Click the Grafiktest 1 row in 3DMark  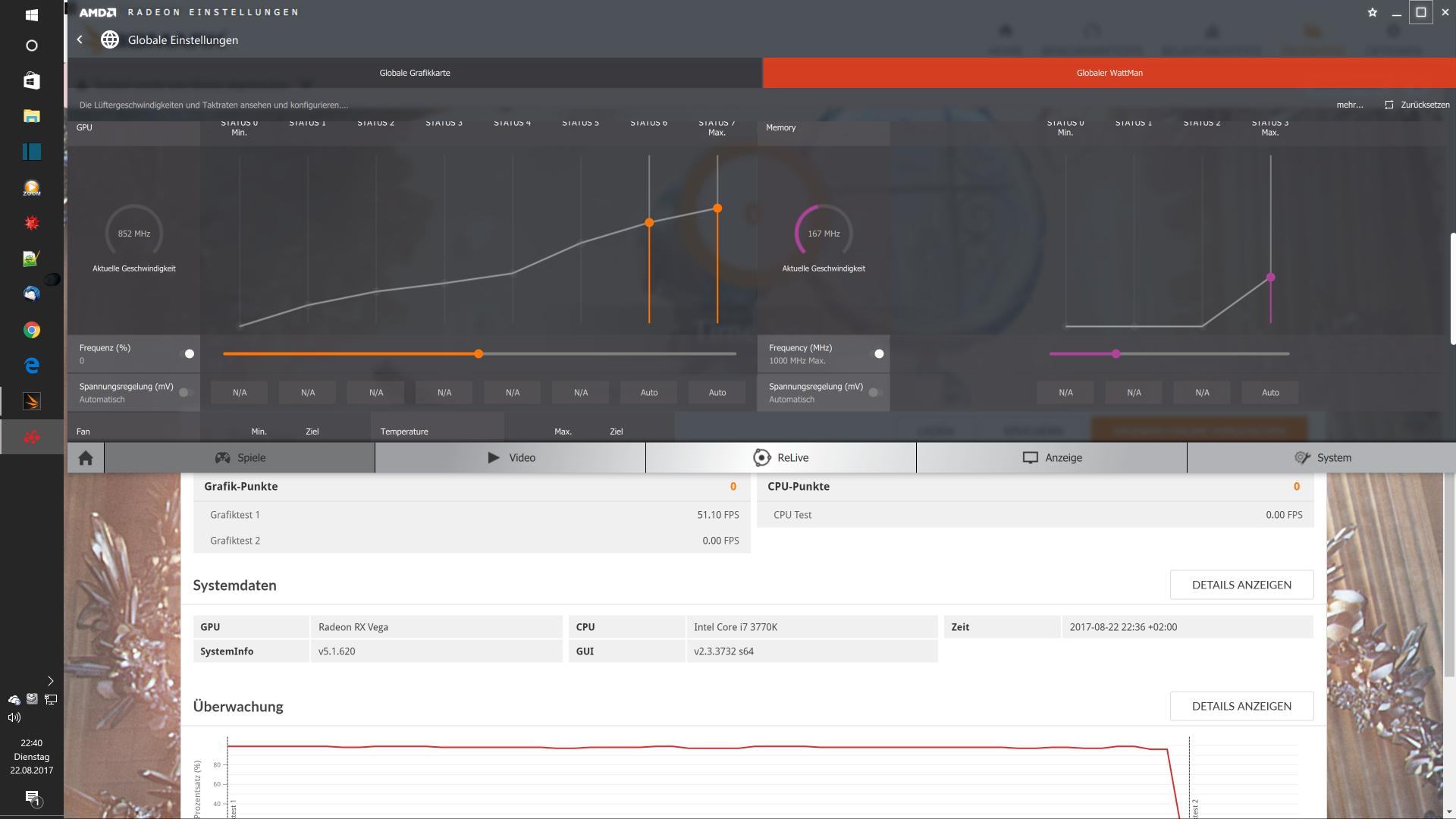[472, 515]
